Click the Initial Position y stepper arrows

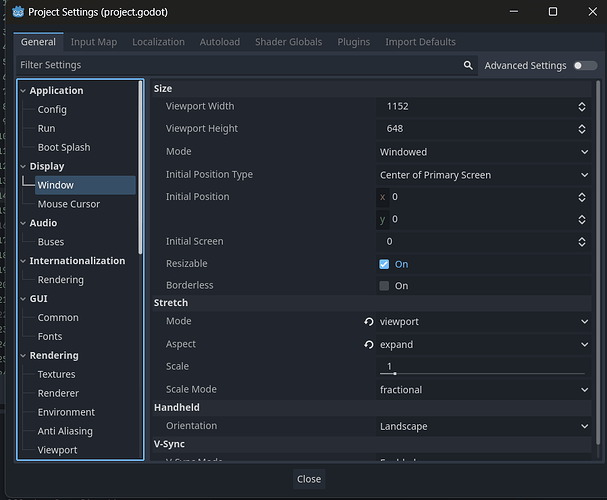[582, 219]
